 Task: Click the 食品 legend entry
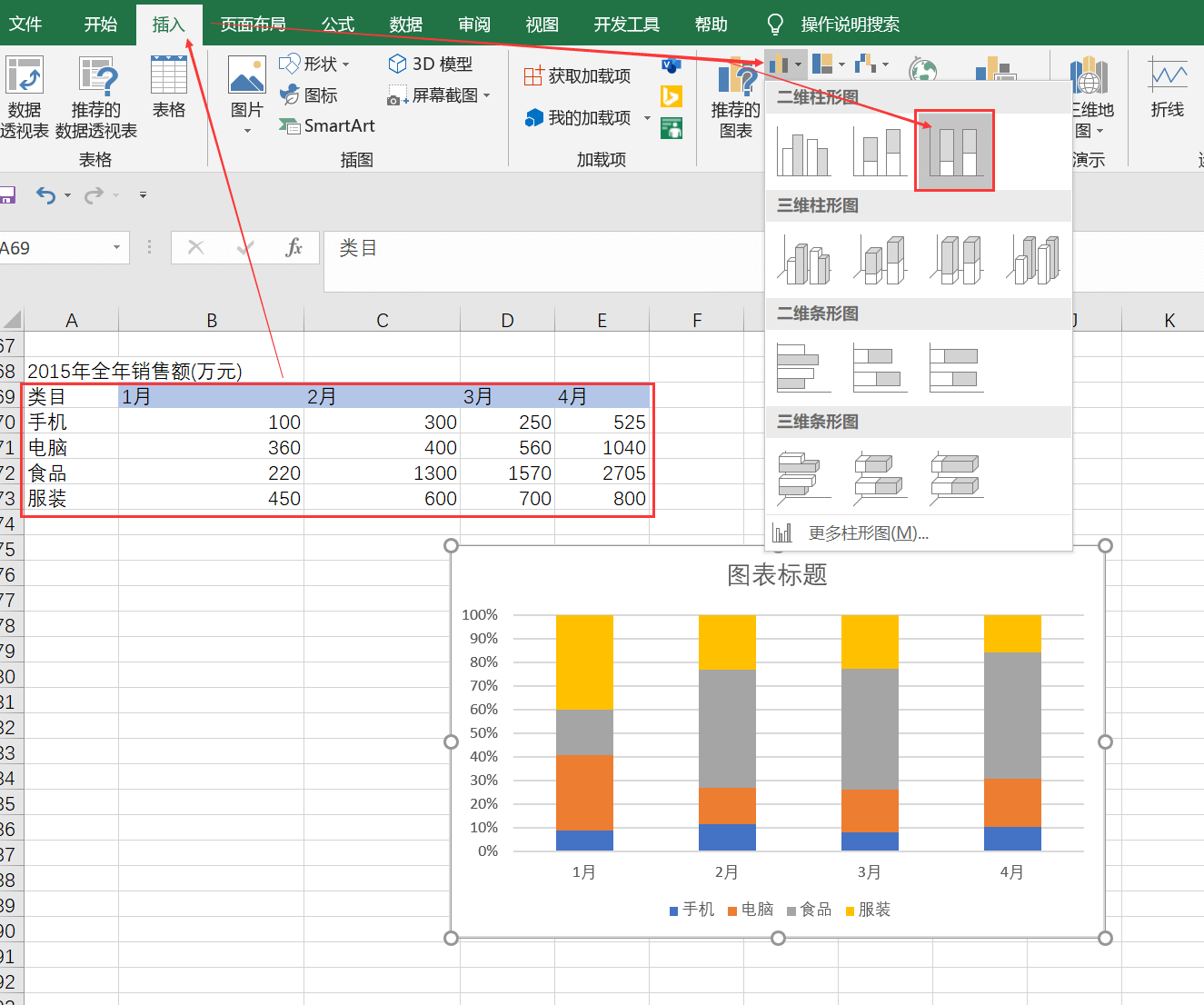[809, 910]
